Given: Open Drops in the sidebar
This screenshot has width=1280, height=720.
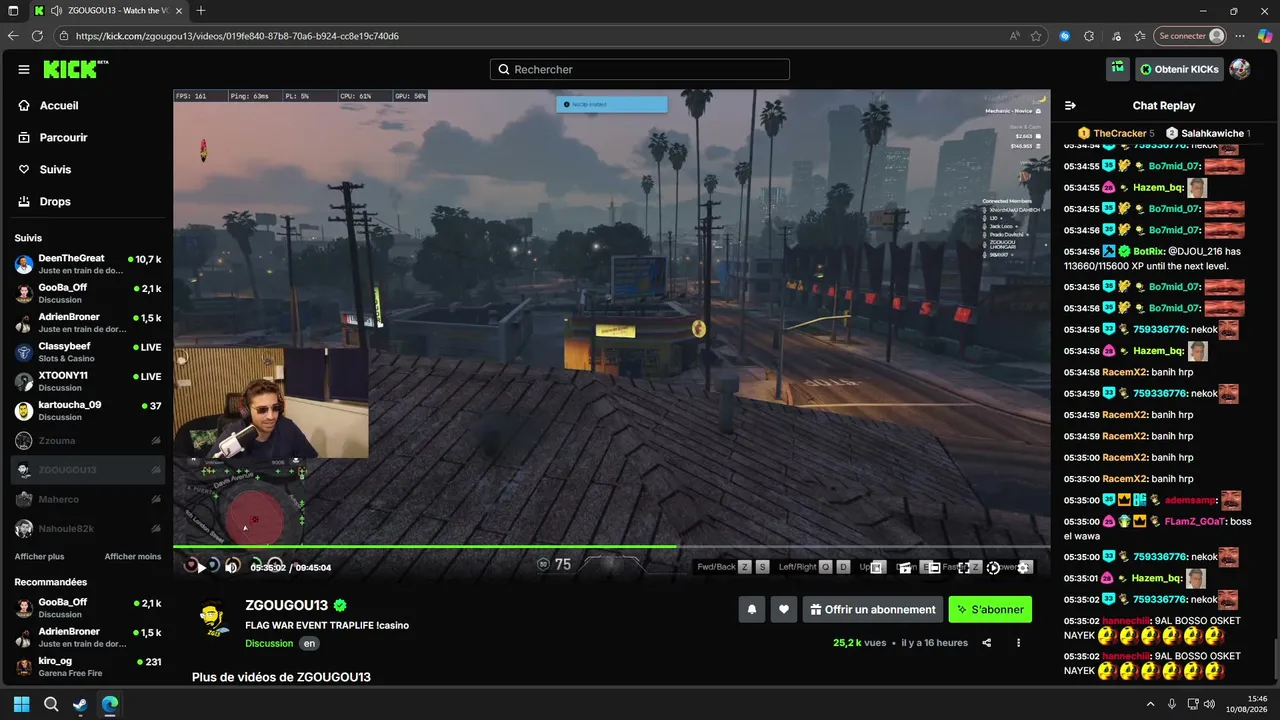Looking at the screenshot, I should pyautogui.click(x=87, y=201).
